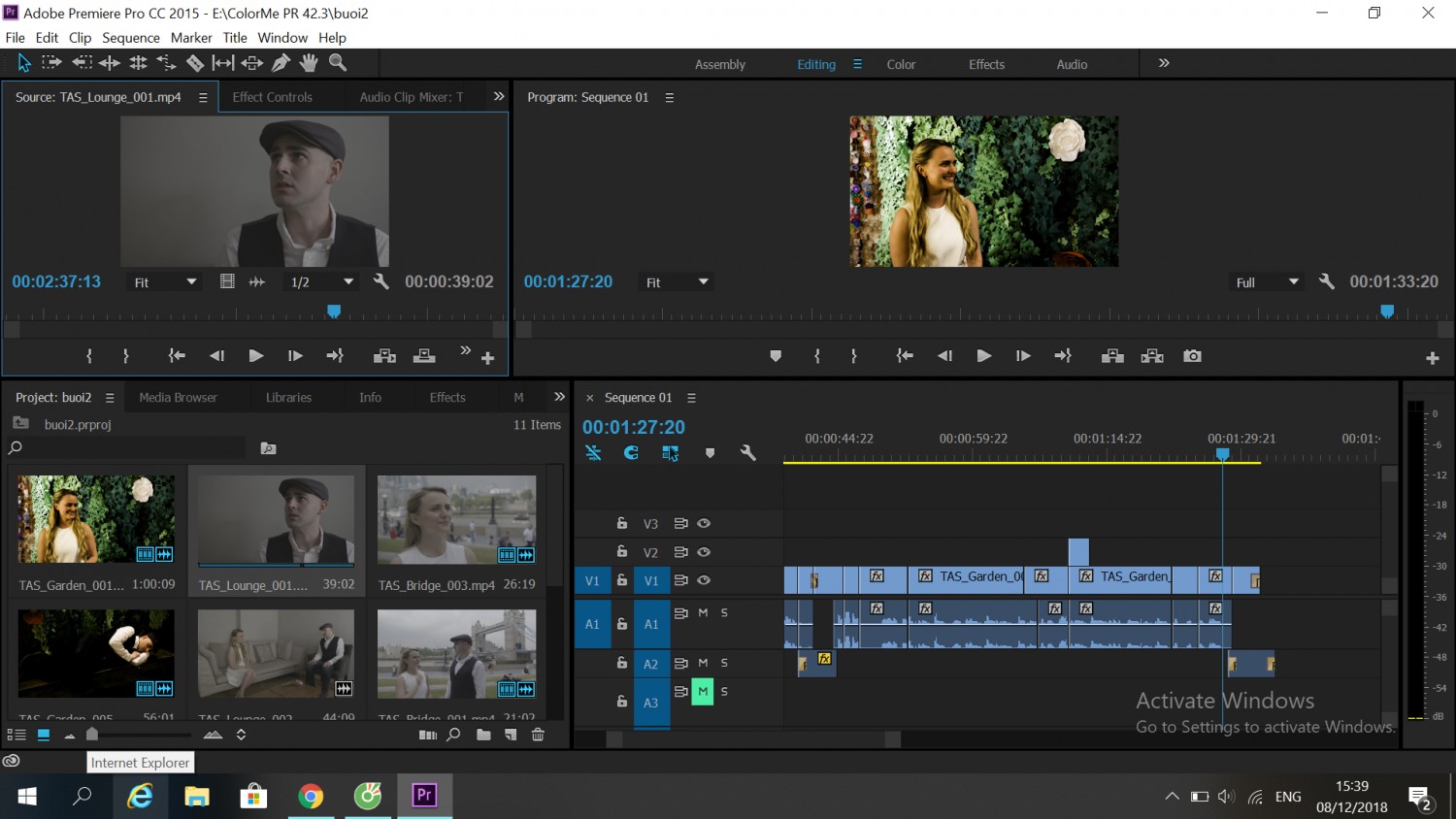Export frame with Program Monitor camera icon
The width and height of the screenshot is (1456, 819).
pos(1192,356)
